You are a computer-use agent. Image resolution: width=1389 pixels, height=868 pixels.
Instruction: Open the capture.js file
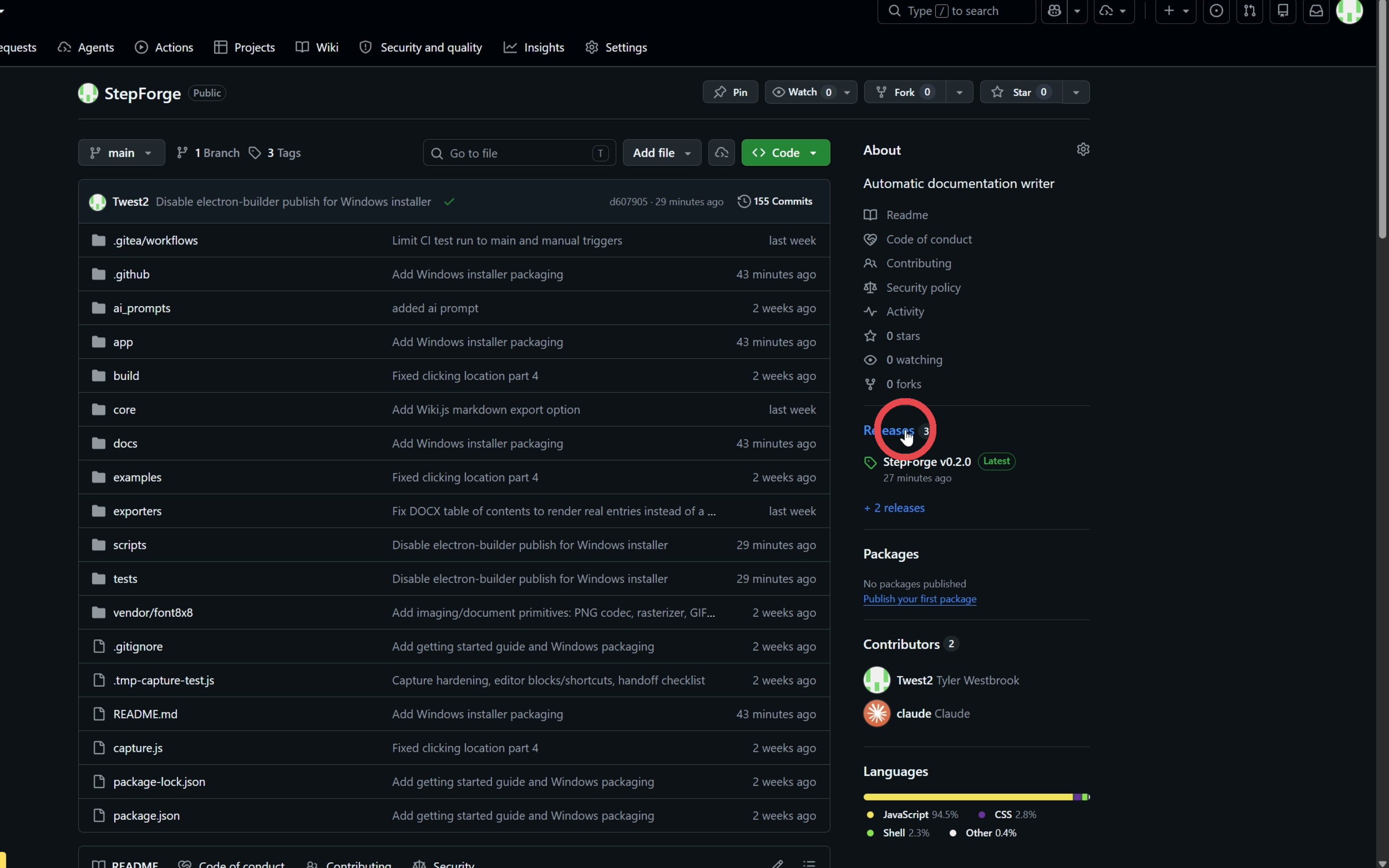138,748
